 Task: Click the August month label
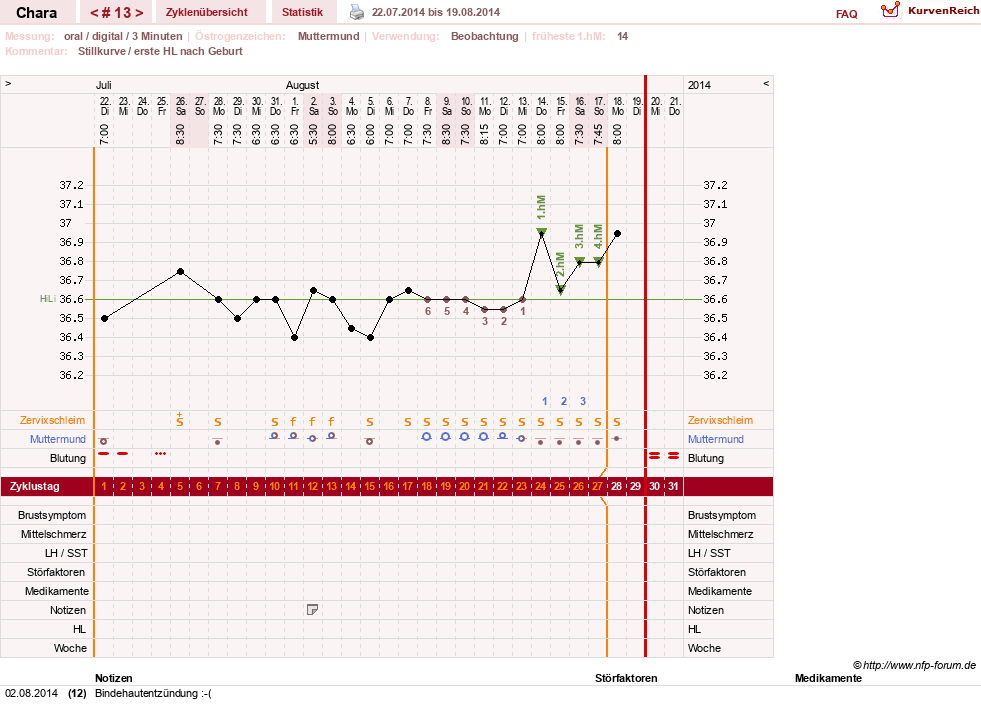click(x=302, y=85)
